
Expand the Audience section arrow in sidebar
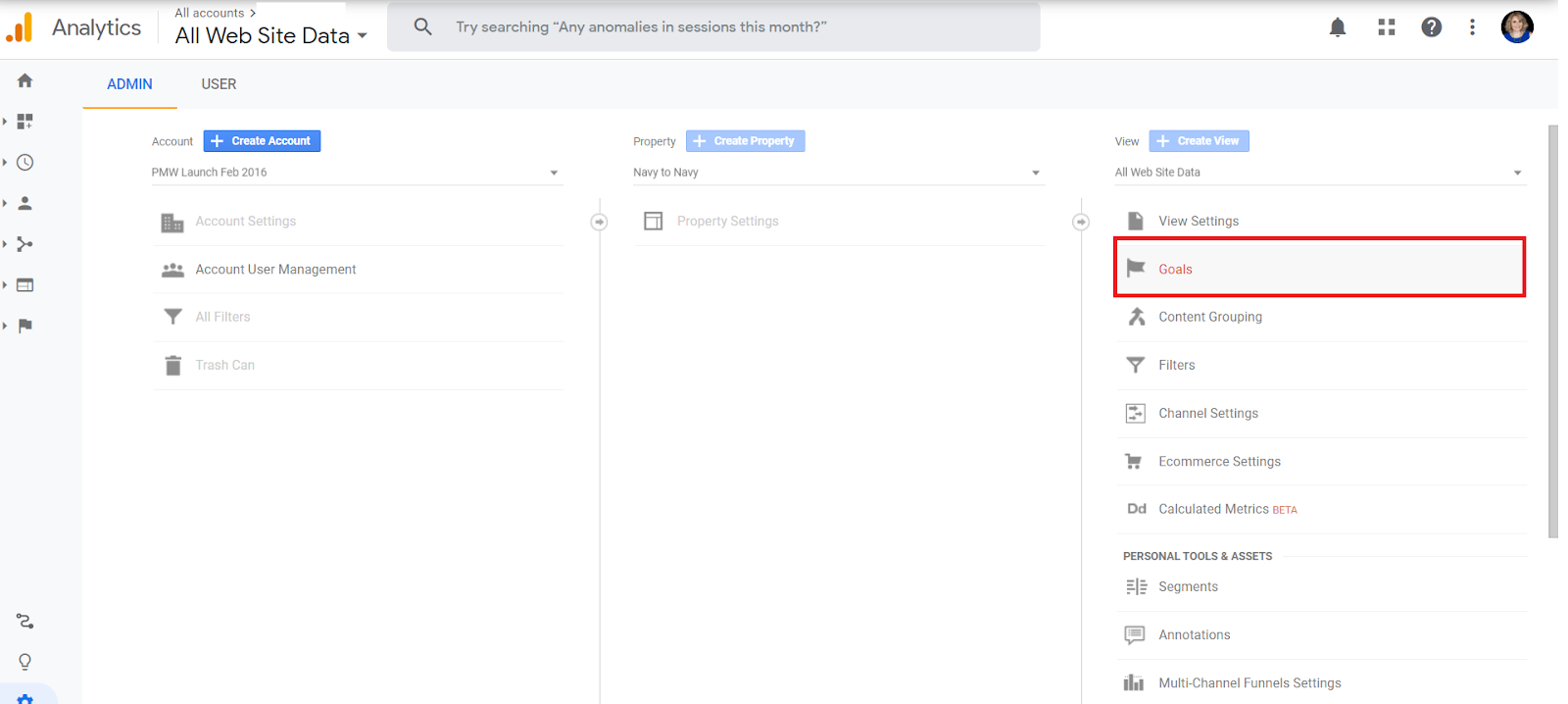5,203
